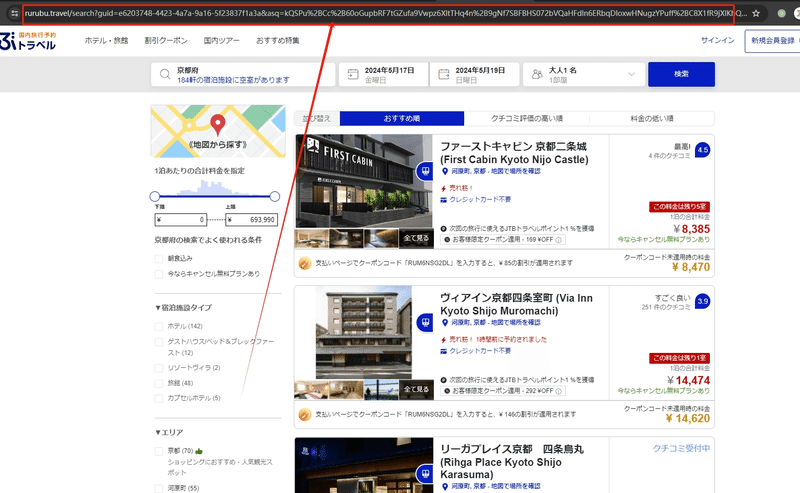Viewport: 800px width, 493px height.
Task: Click 新規会員登録 button
Action: [x=772, y=41]
